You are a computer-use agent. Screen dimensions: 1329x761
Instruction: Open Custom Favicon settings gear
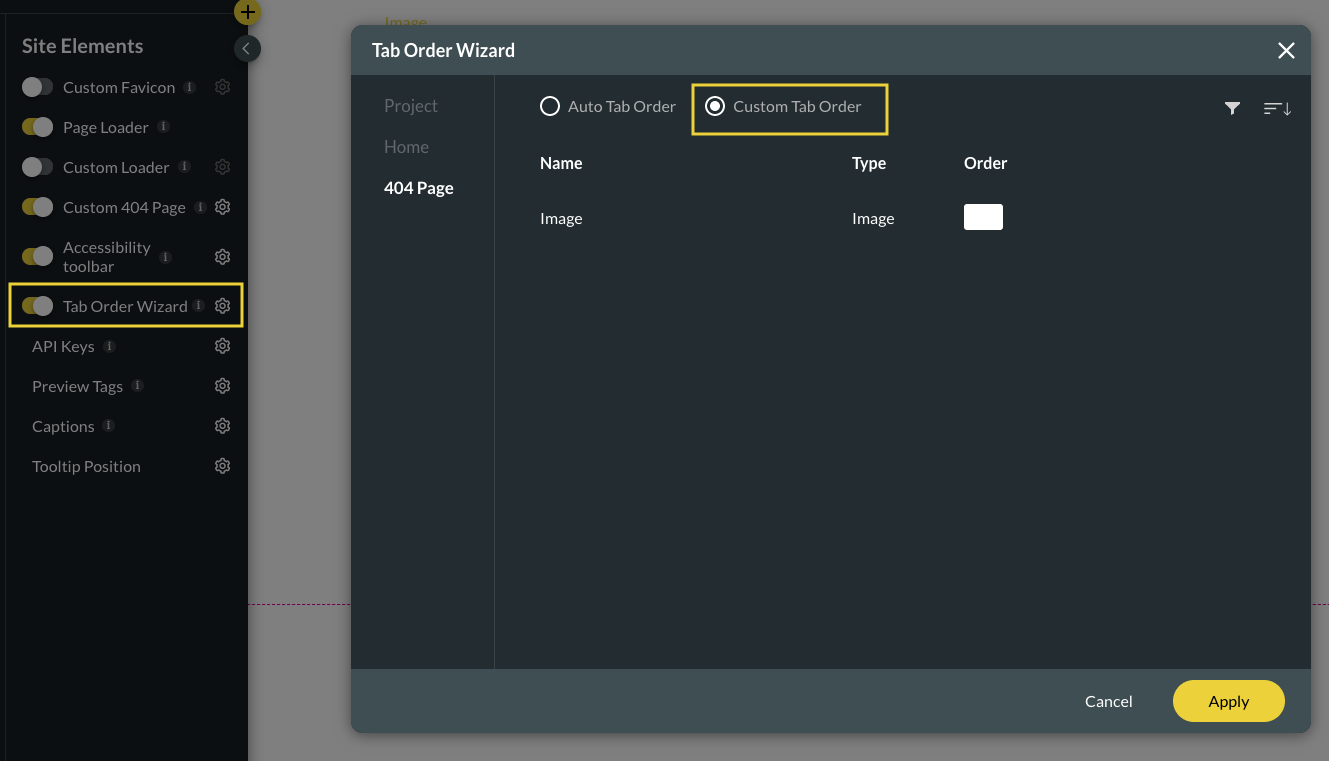pyautogui.click(x=223, y=87)
